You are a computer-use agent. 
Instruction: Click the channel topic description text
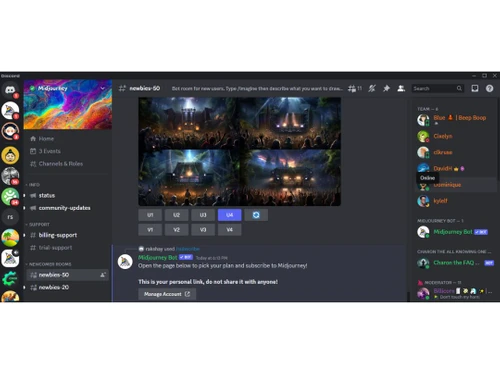click(257, 89)
